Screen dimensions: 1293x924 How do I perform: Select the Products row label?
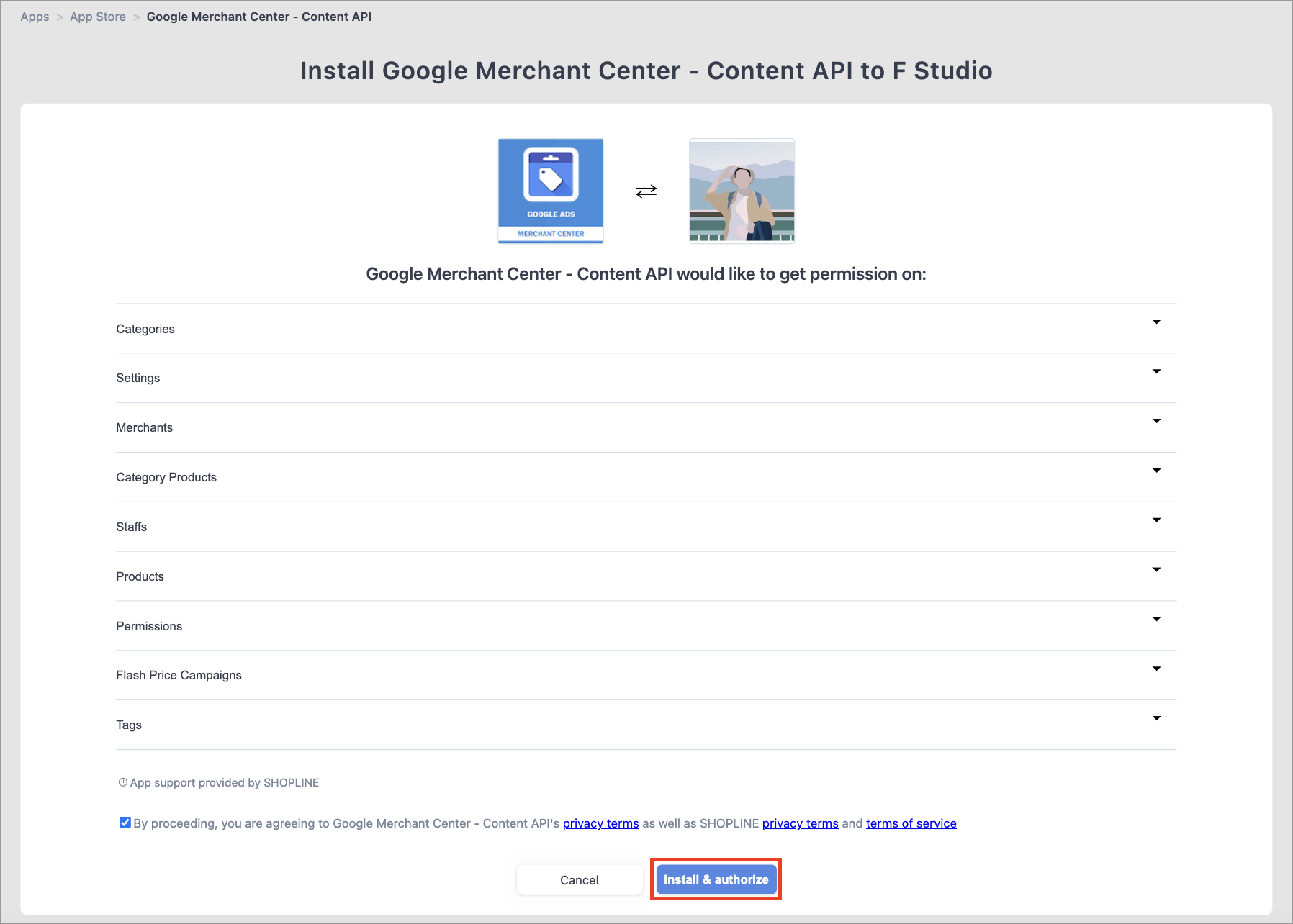[x=140, y=576]
